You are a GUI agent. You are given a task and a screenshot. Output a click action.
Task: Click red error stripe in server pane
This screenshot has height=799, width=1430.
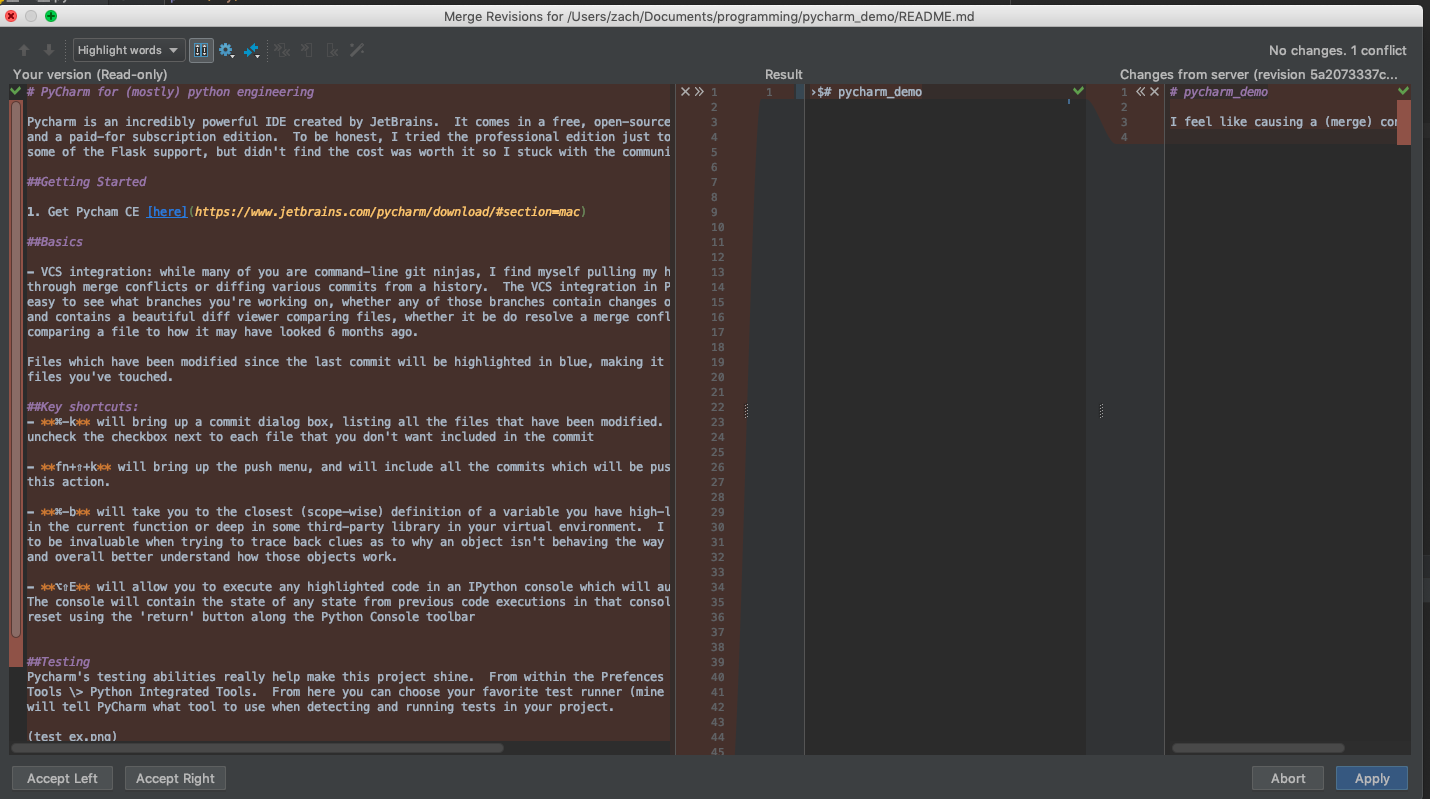pos(1404,122)
